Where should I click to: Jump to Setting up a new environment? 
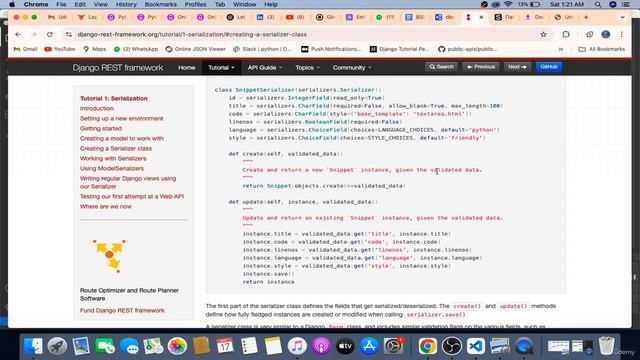pos(122,118)
